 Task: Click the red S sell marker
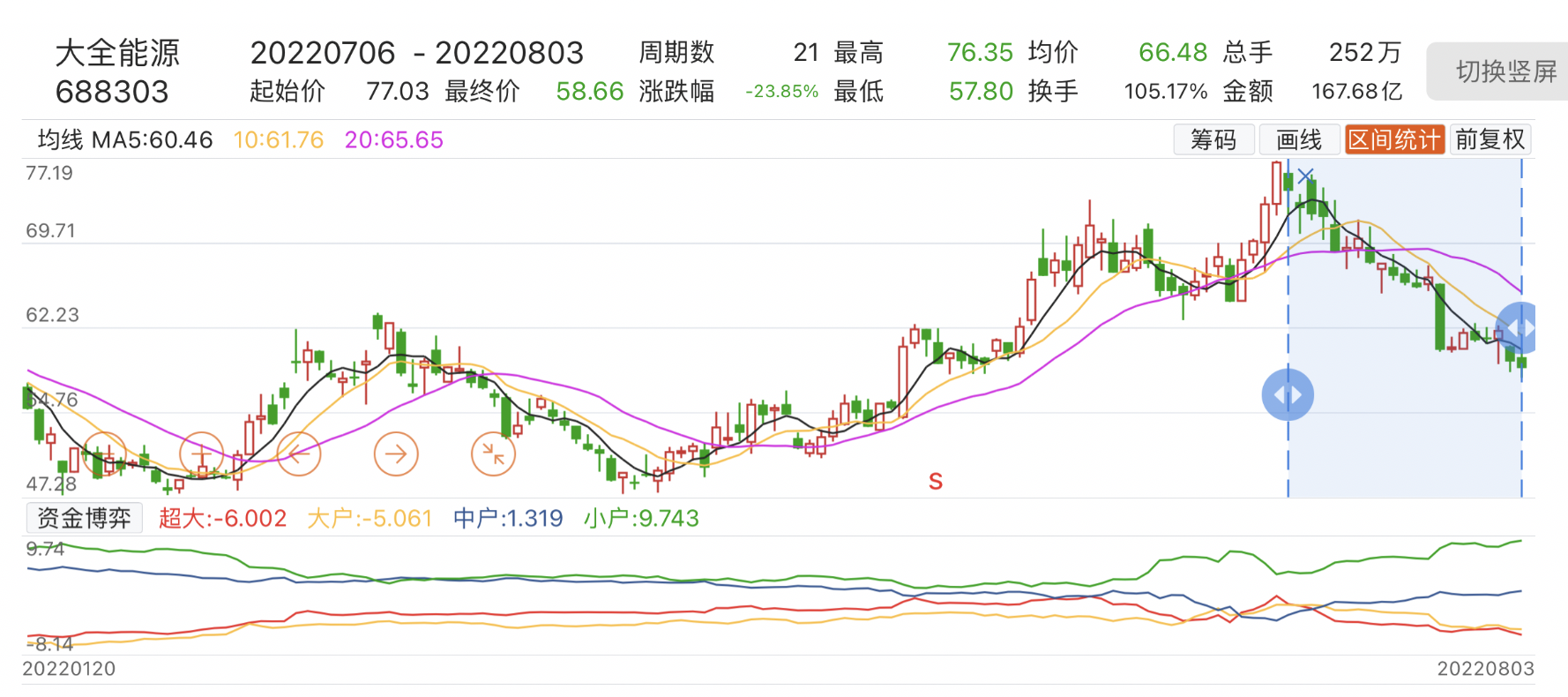[936, 482]
